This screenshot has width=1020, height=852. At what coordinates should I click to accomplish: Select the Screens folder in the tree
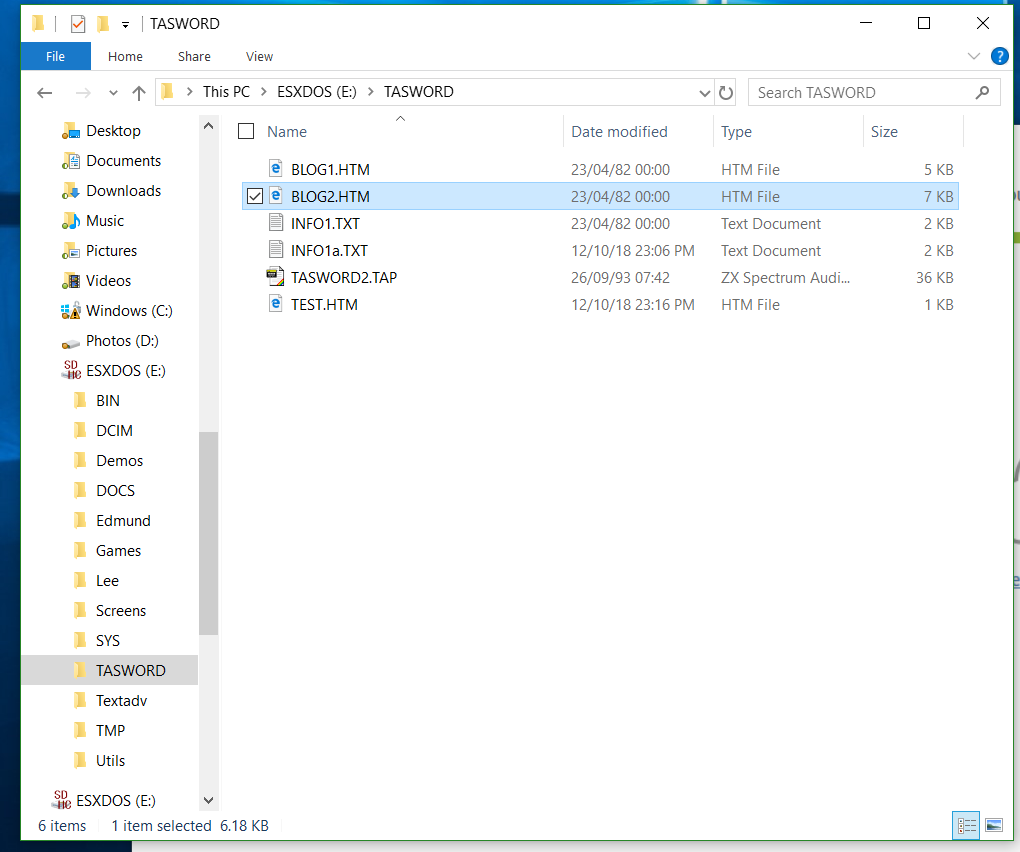[x=121, y=611]
